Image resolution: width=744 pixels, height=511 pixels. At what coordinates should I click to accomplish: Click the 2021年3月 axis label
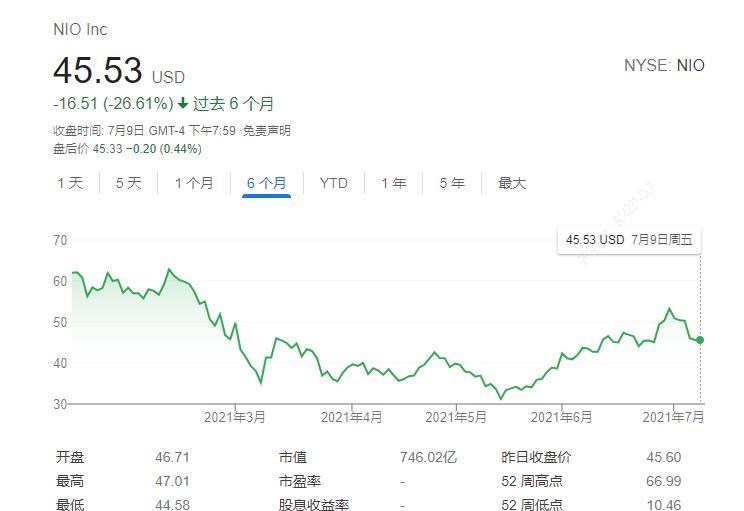(x=234, y=418)
